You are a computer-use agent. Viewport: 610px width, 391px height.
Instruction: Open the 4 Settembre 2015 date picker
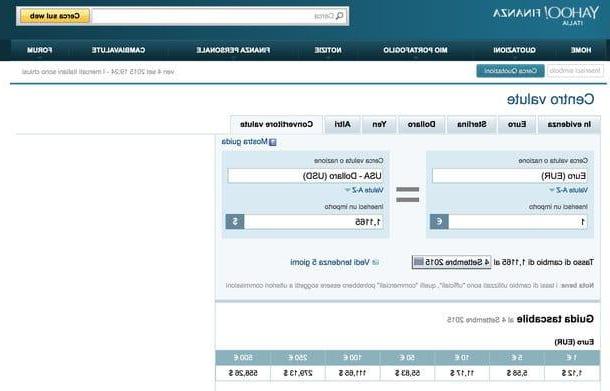pyautogui.click(x=451, y=262)
